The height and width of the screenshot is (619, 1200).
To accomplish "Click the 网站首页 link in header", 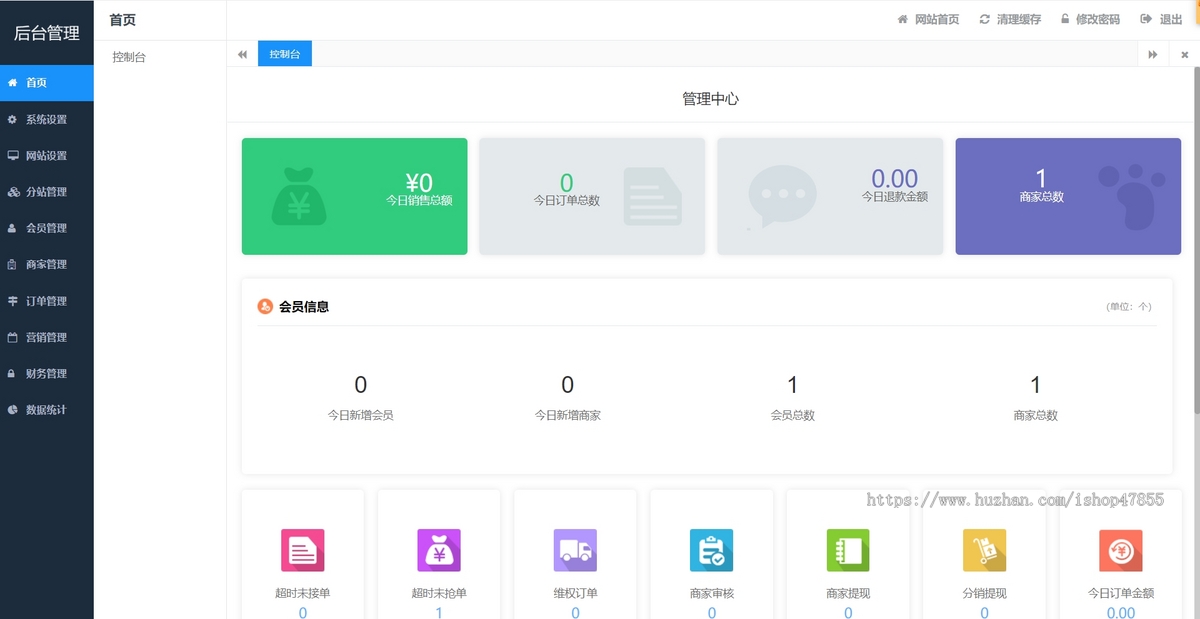I will [x=928, y=20].
